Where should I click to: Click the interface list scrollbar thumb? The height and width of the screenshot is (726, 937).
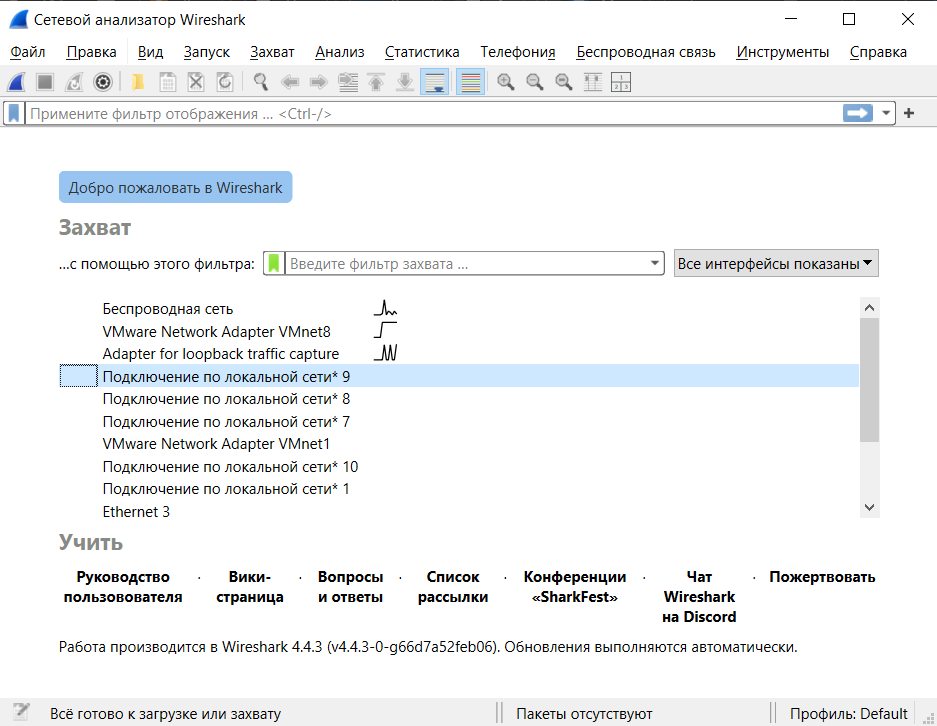(x=869, y=380)
